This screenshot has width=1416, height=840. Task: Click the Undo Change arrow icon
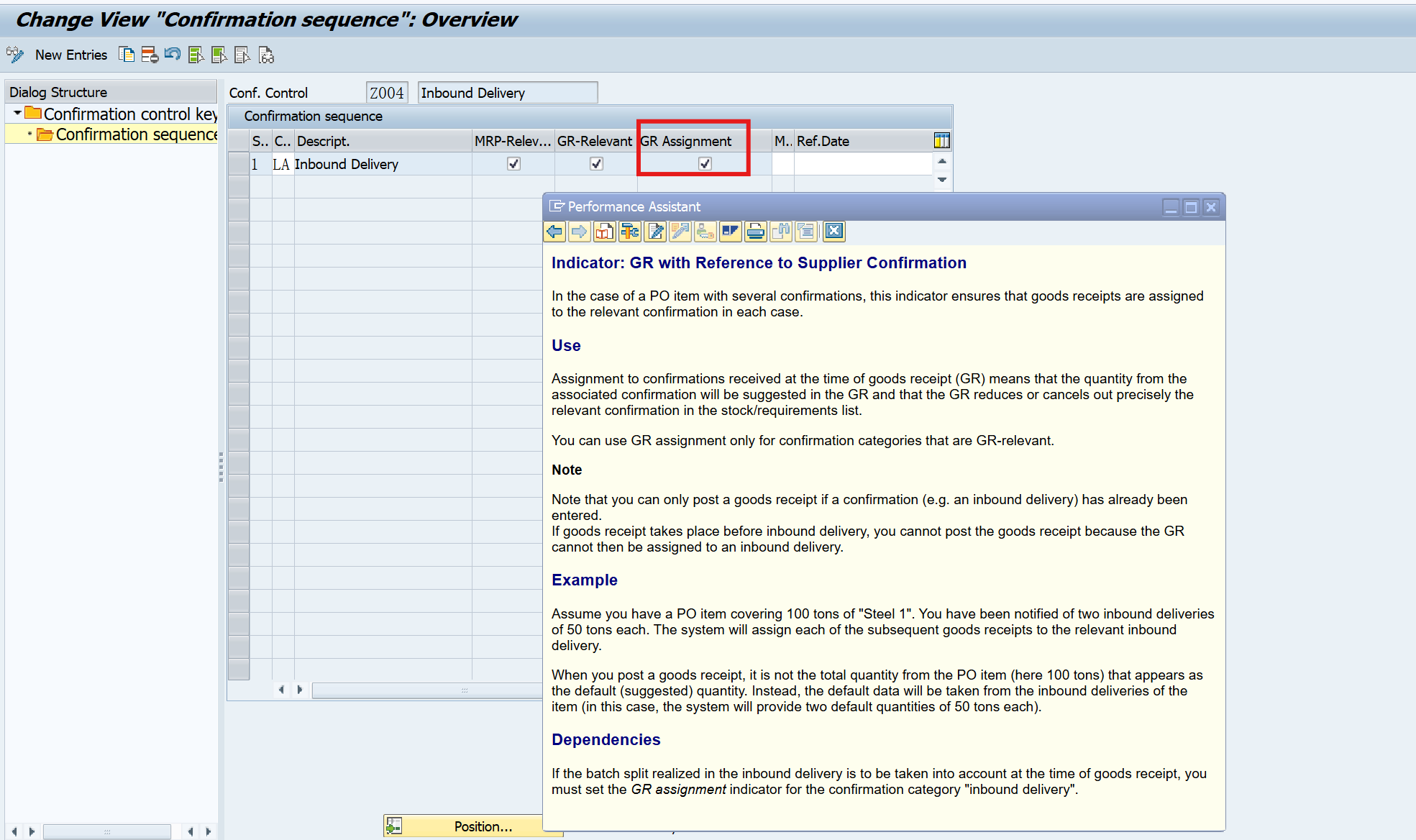(173, 55)
